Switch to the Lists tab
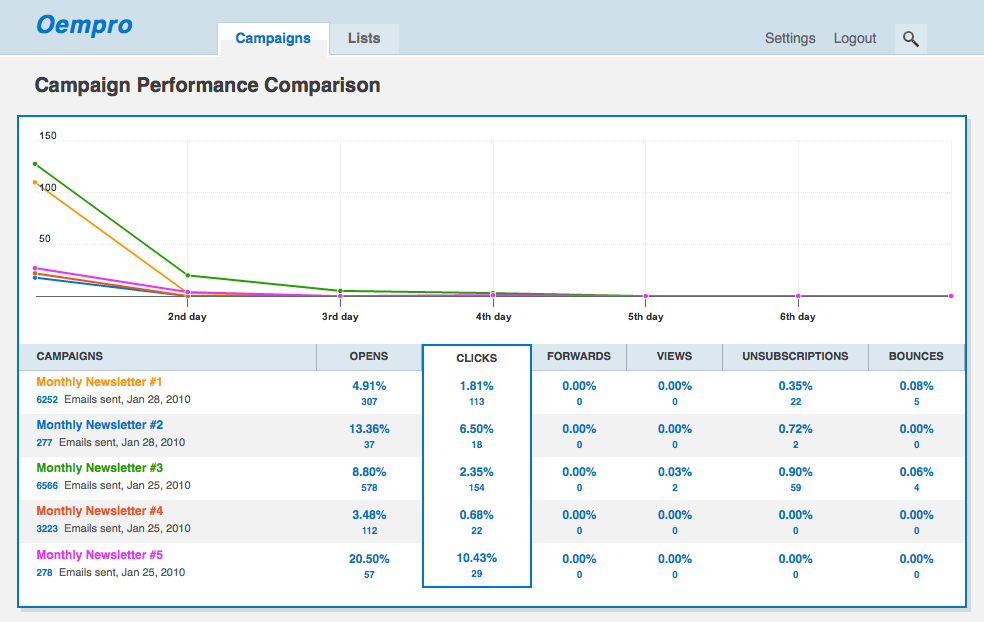 pyautogui.click(x=364, y=39)
